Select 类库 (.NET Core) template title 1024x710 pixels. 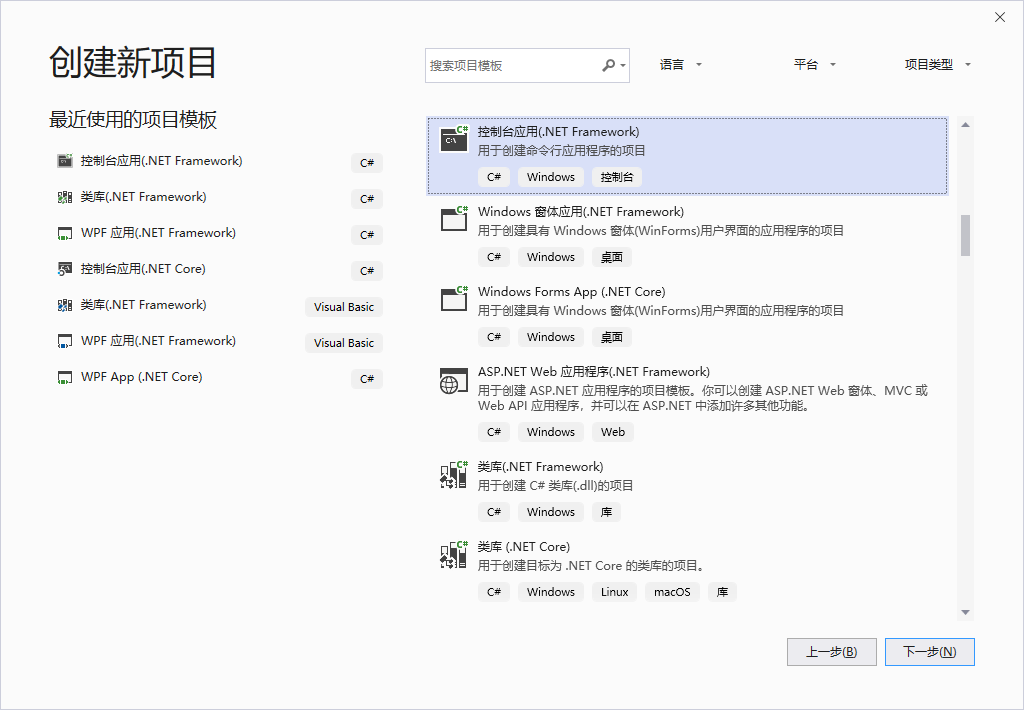pyautogui.click(x=524, y=547)
